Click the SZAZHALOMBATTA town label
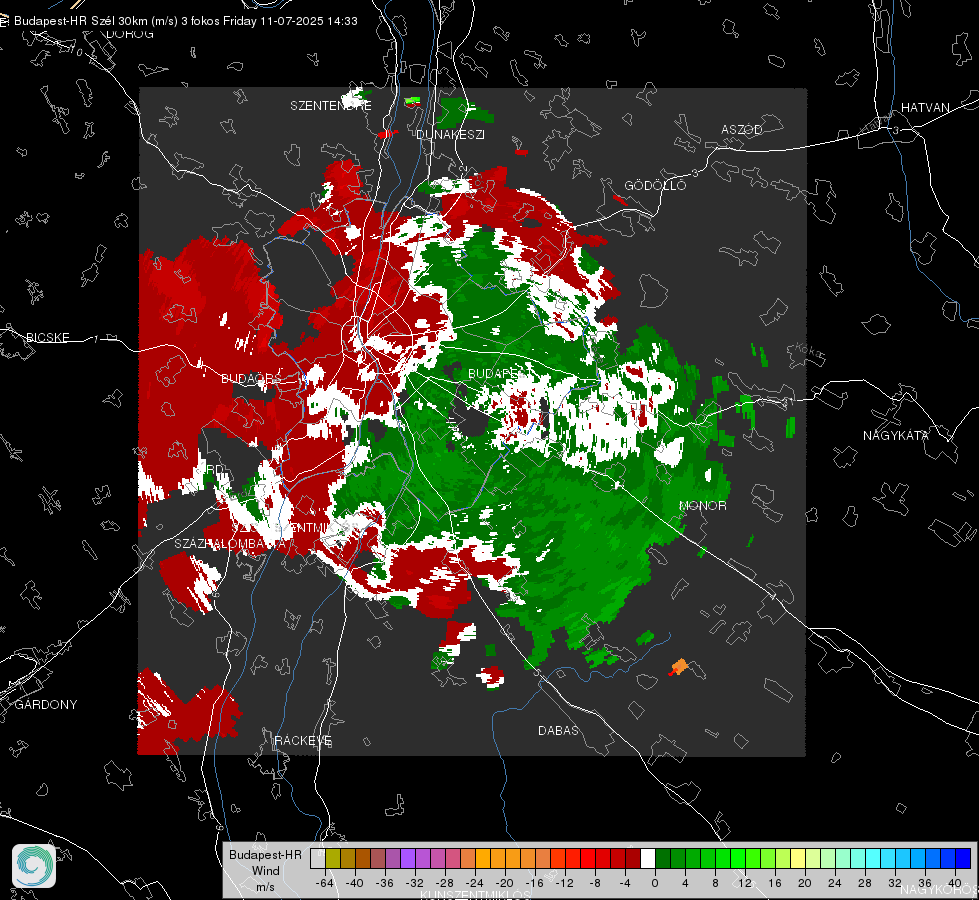Screen dimensions: 979x900 click(x=230, y=544)
